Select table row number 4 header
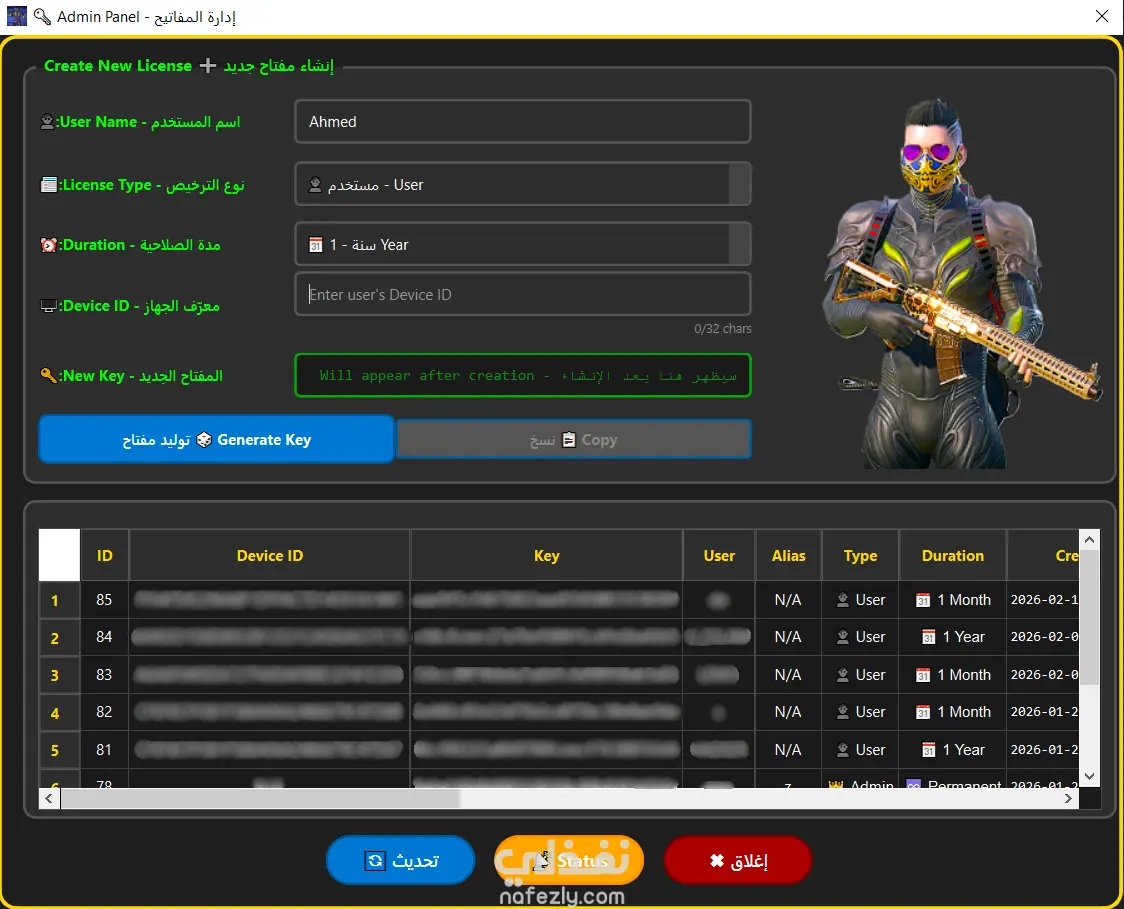The image size is (1124, 909). 59,713
